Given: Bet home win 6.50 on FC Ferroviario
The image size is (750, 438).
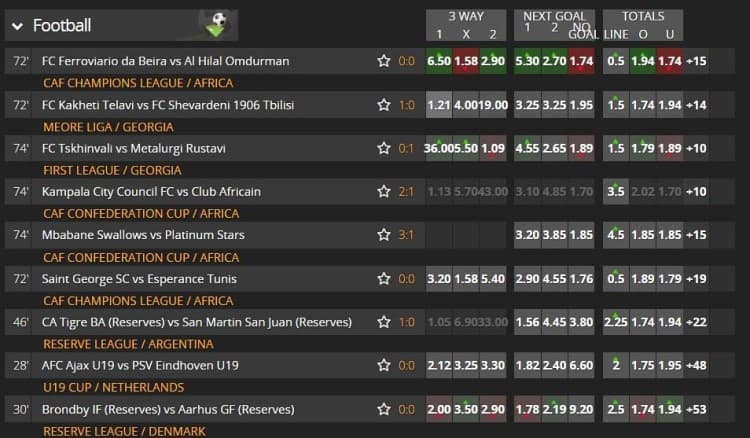Looking at the screenshot, I should tap(439, 61).
